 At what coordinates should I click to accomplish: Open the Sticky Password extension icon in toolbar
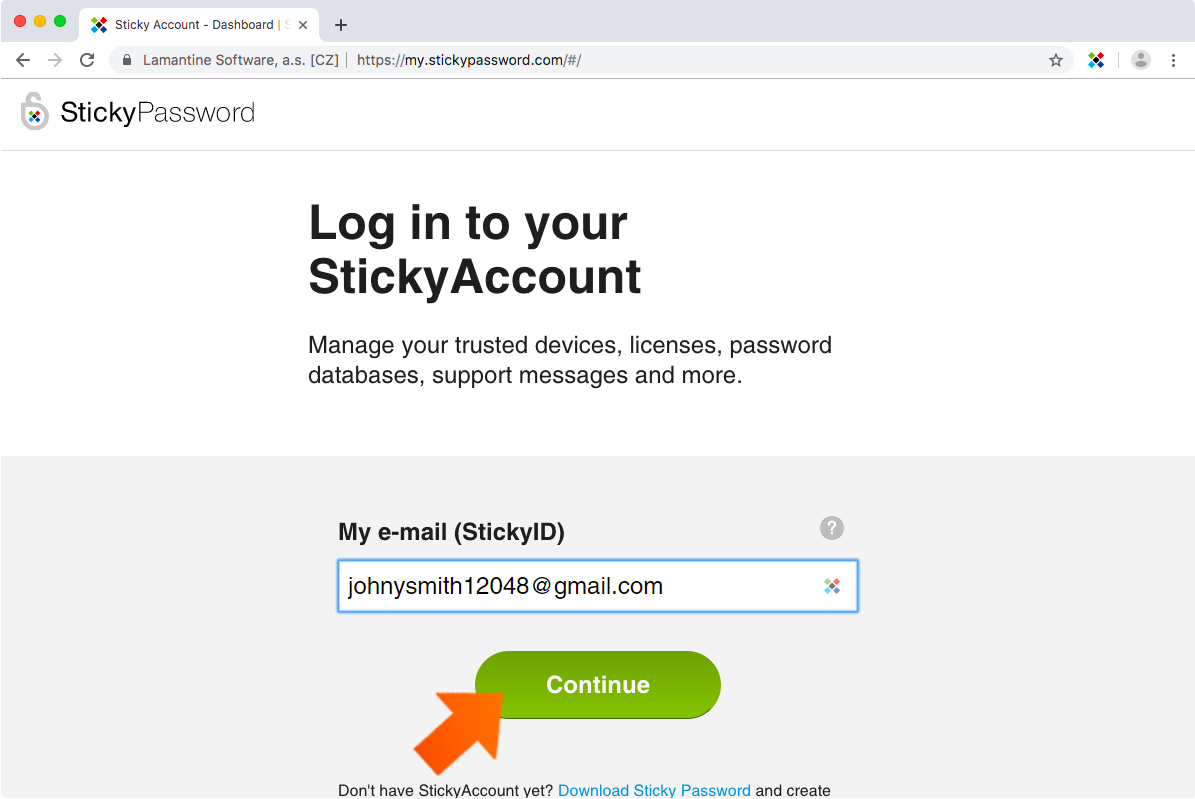(x=1096, y=60)
